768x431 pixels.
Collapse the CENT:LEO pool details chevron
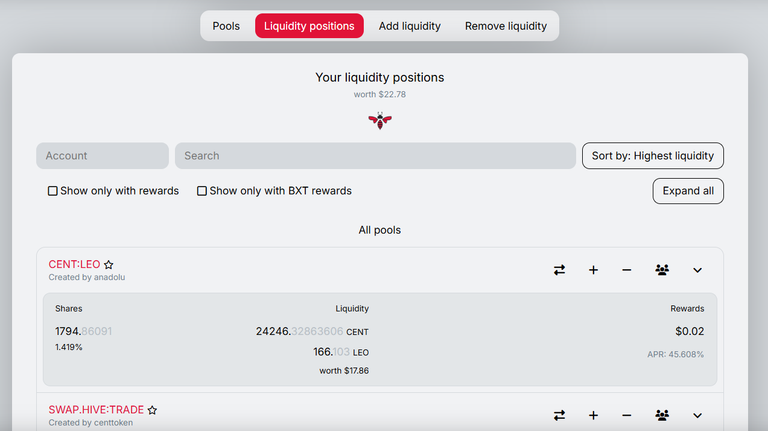click(697, 270)
